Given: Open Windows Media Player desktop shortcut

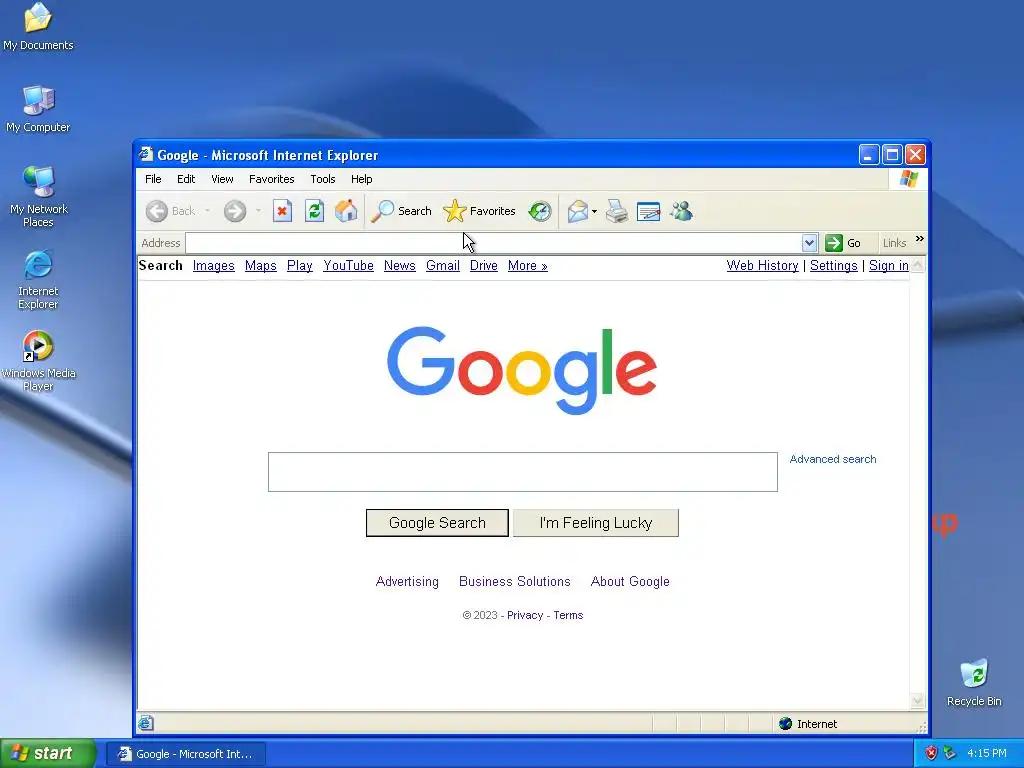Looking at the screenshot, I should tap(38, 360).
